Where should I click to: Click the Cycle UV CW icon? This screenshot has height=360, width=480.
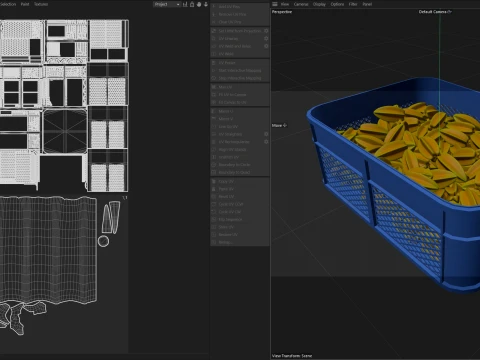(214, 212)
